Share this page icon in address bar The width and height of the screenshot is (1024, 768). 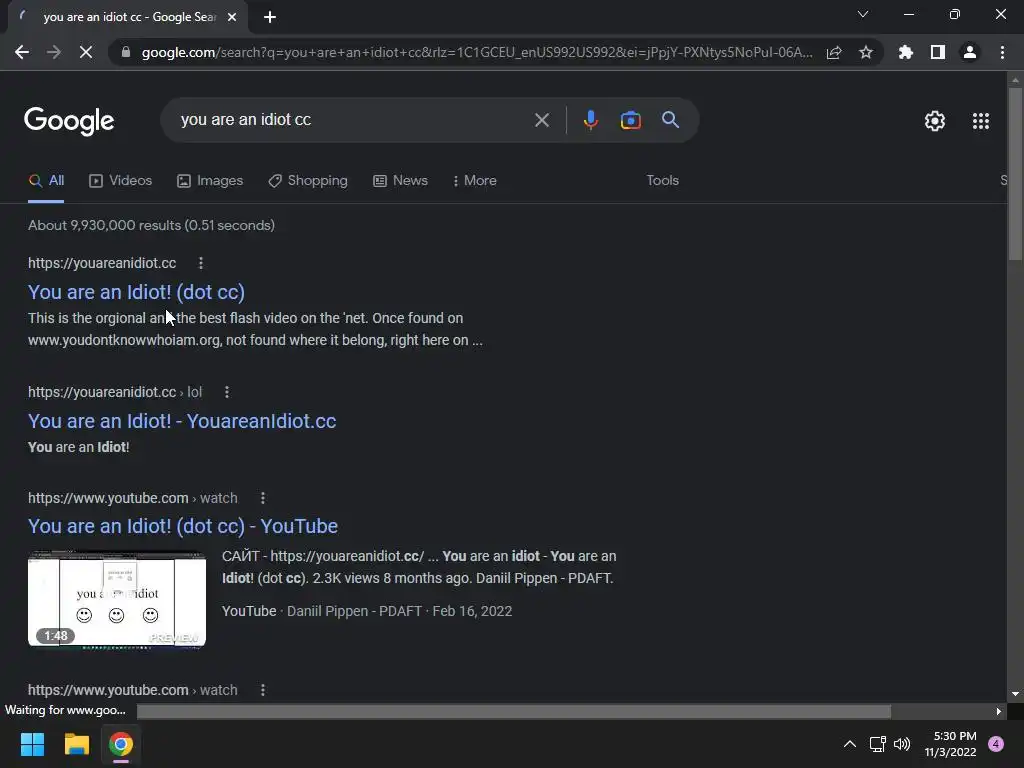pyautogui.click(x=834, y=52)
